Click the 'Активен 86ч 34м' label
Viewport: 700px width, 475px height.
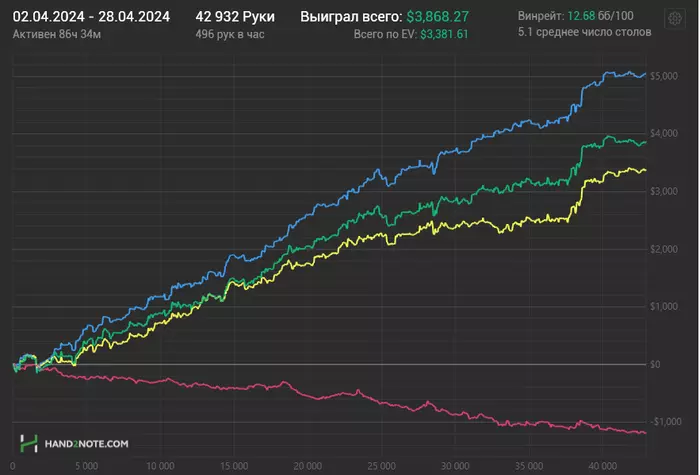pos(57,34)
